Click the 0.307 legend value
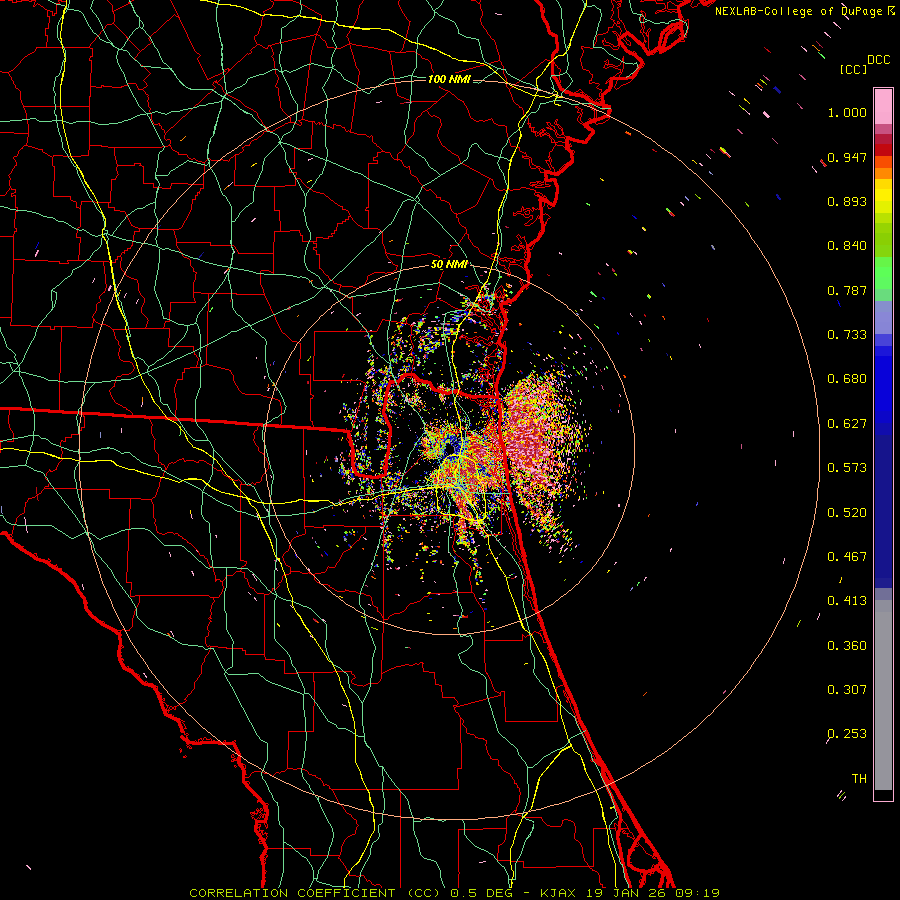This screenshot has width=900, height=900. coord(847,690)
